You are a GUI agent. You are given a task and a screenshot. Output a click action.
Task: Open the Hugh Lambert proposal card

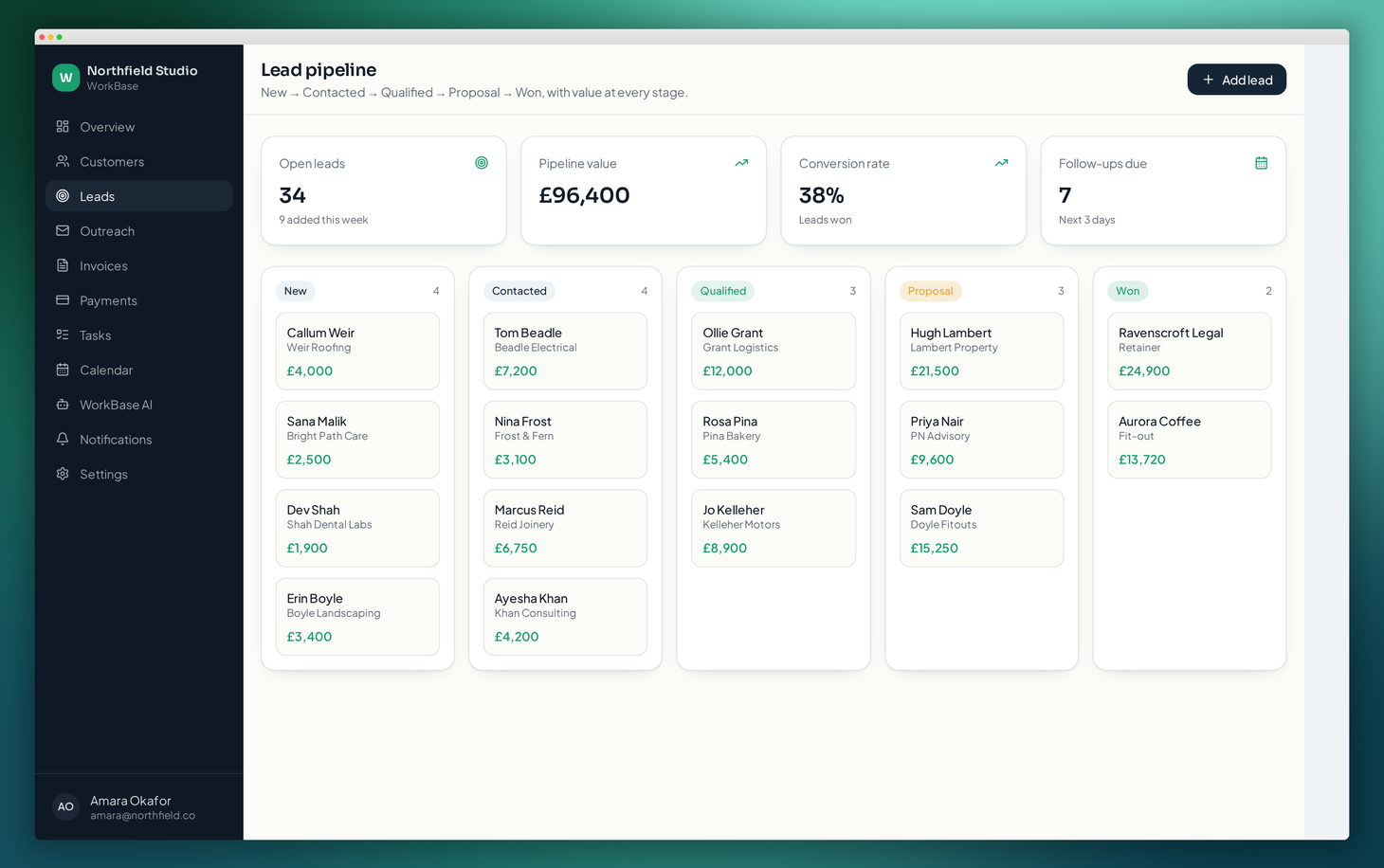[981, 351]
